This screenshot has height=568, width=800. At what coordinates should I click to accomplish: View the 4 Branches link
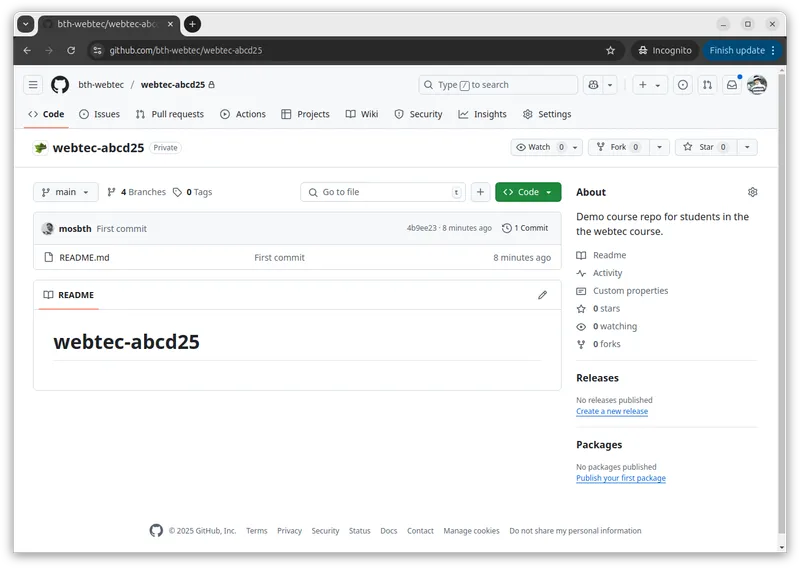coord(137,192)
